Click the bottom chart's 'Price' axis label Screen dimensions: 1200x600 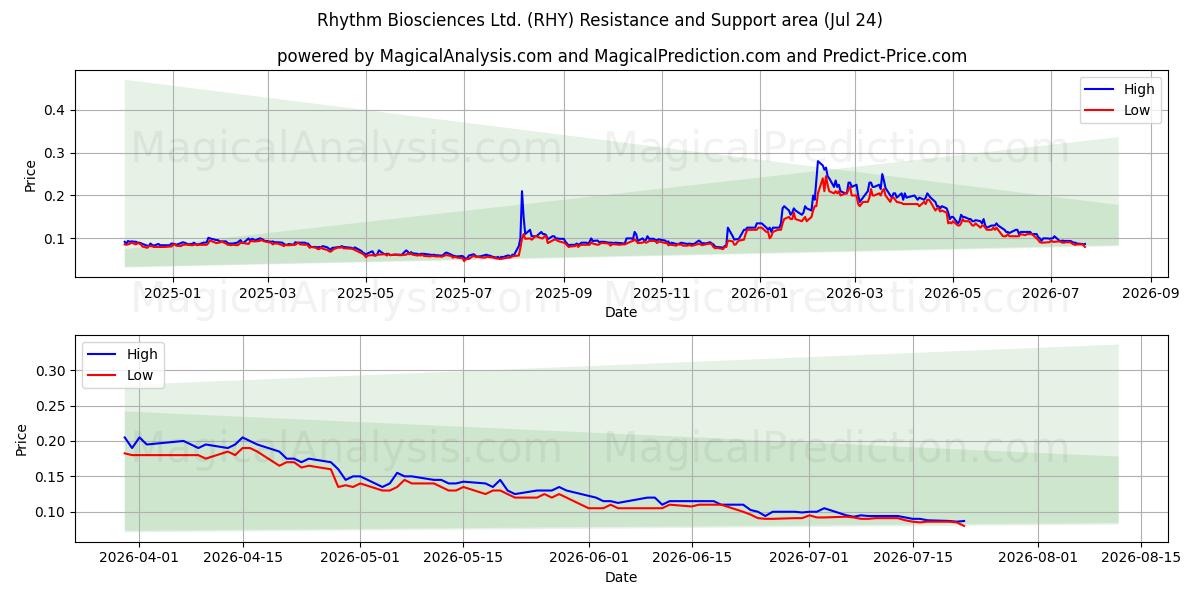(22, 438)
